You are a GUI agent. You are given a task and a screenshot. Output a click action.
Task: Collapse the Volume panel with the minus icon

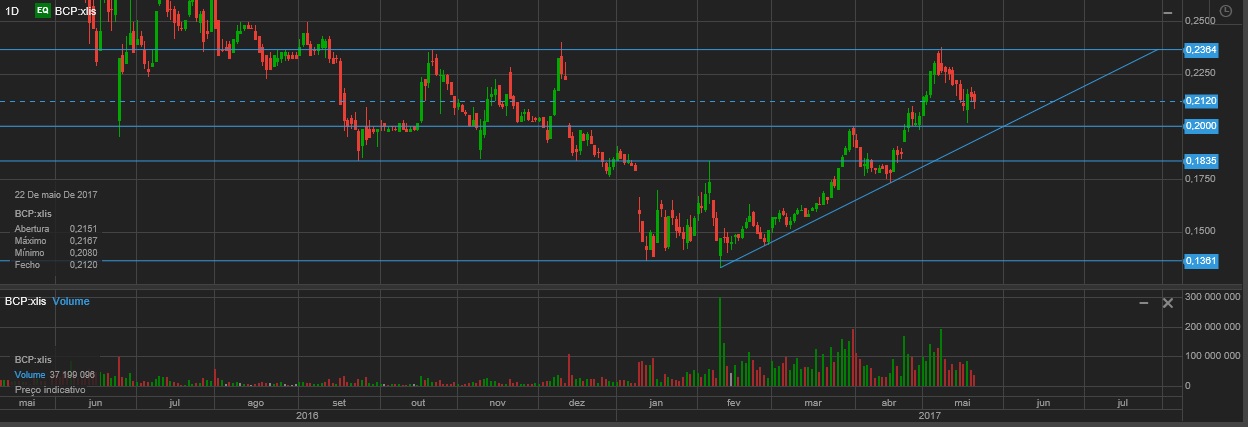(x=1144, y=302)
